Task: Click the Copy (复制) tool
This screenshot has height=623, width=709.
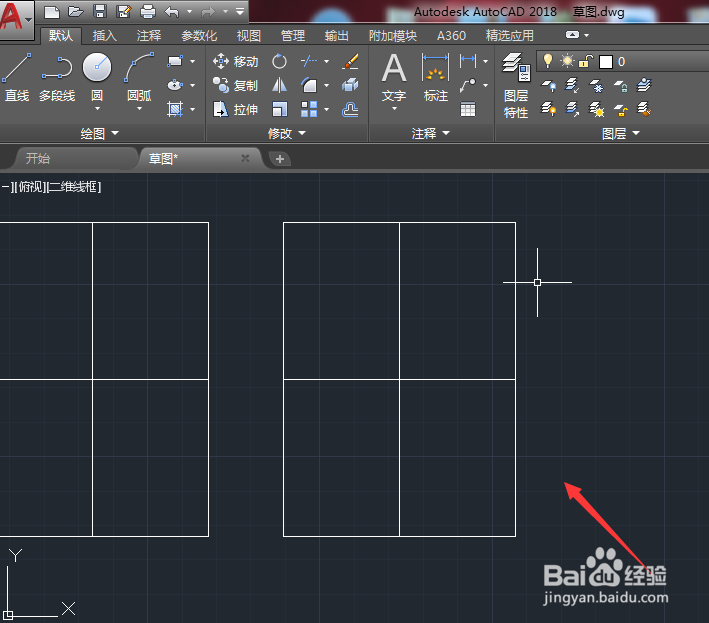Action: 235,85
